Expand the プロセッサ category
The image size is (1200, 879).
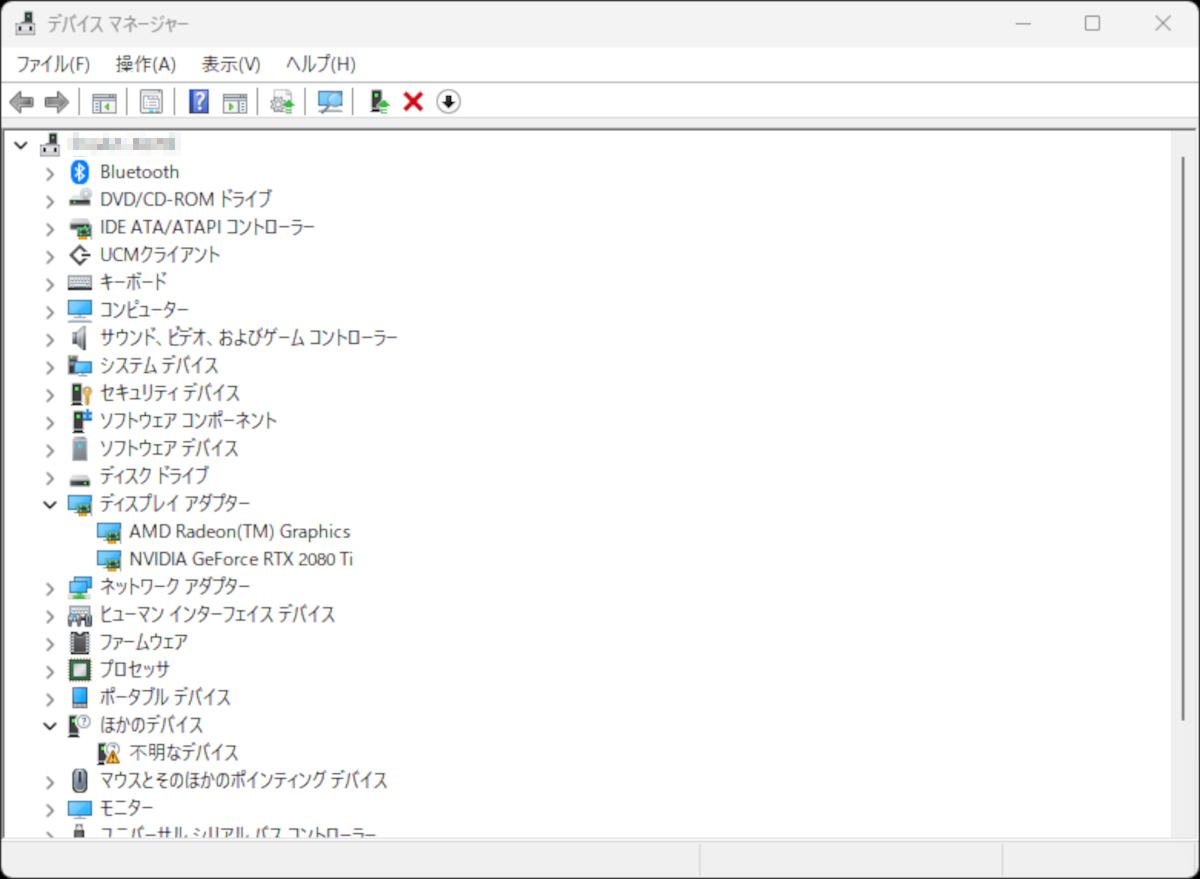pyautogui.click(x=50, y=670)
